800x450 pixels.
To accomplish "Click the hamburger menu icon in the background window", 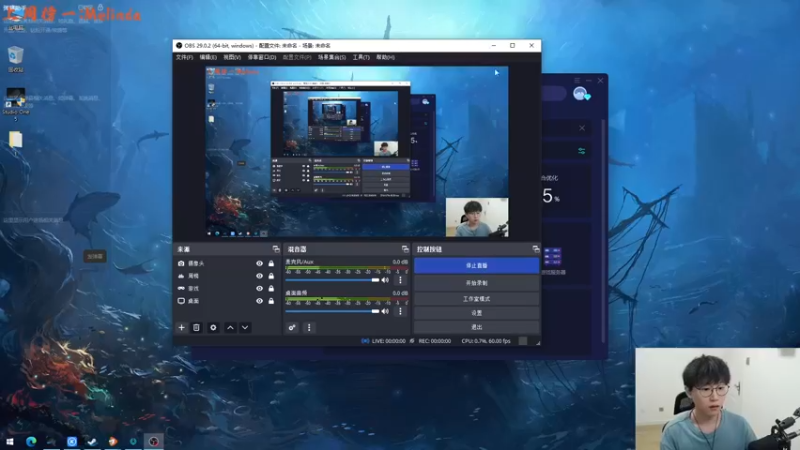I will [577, 81].
